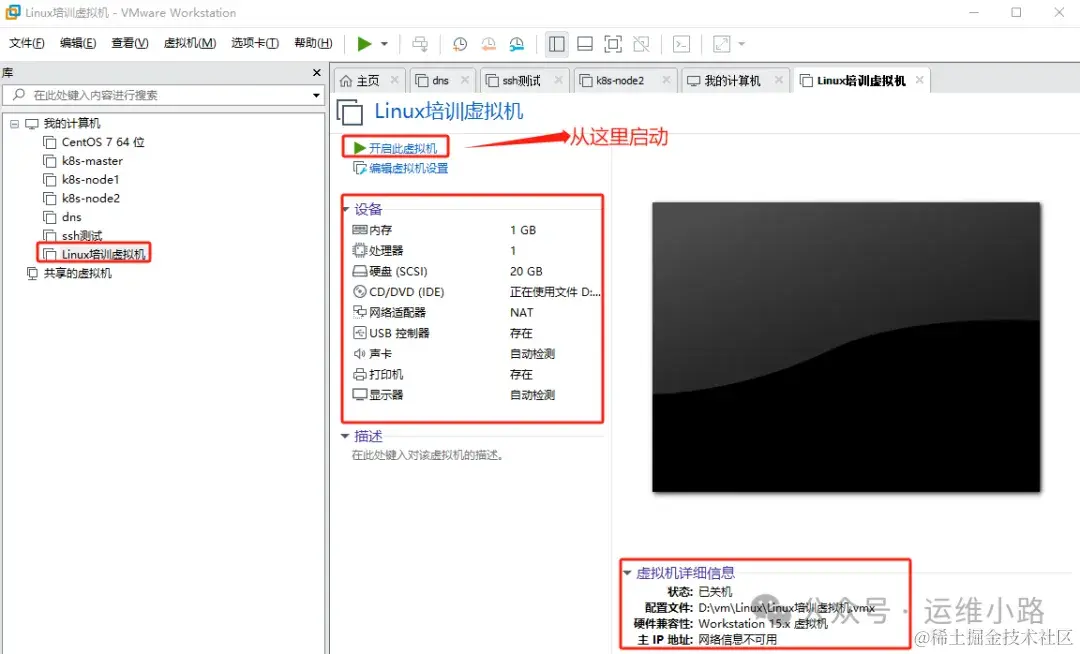Open the 虚拟机(M) menu
The image size is (1080, 654).
point(189,43)
